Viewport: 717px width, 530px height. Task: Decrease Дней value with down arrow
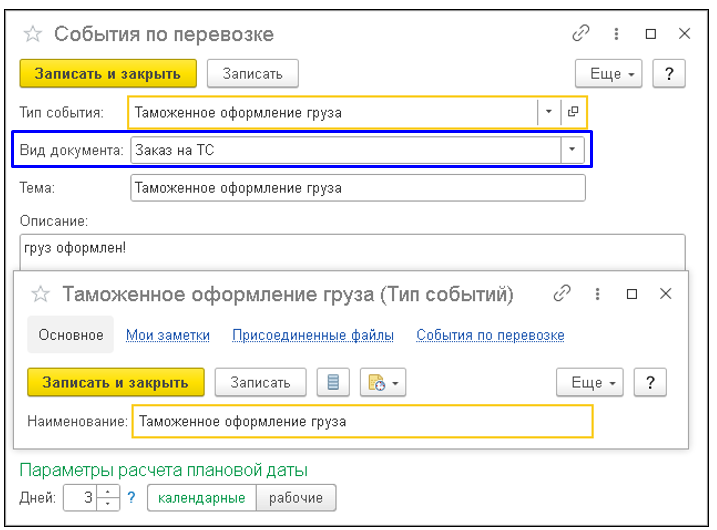pos(108,503)
